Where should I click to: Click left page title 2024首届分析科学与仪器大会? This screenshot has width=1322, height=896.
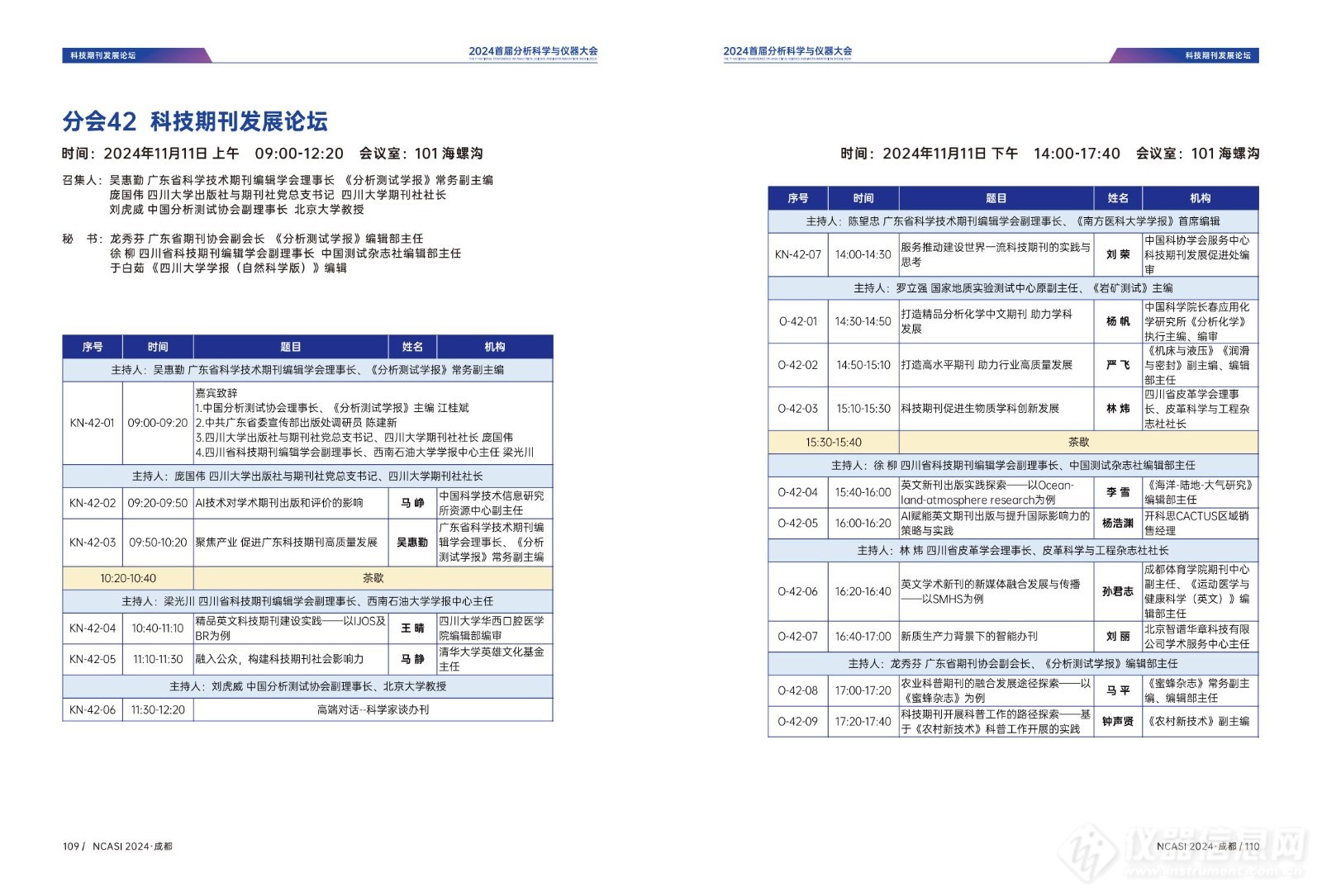[533, 51]
